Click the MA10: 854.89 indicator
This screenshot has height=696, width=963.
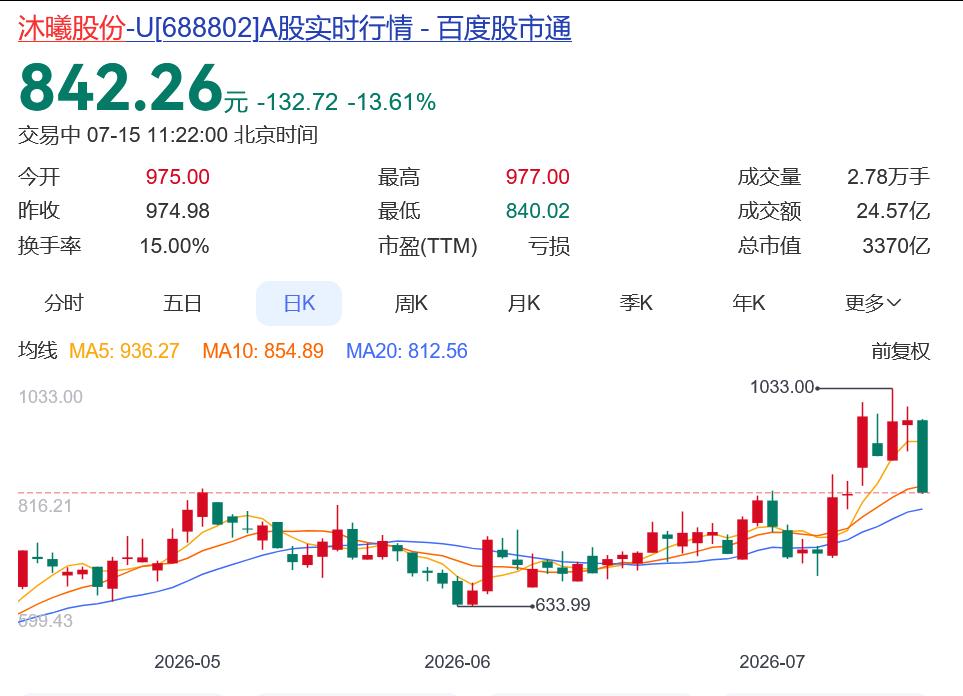263,351
